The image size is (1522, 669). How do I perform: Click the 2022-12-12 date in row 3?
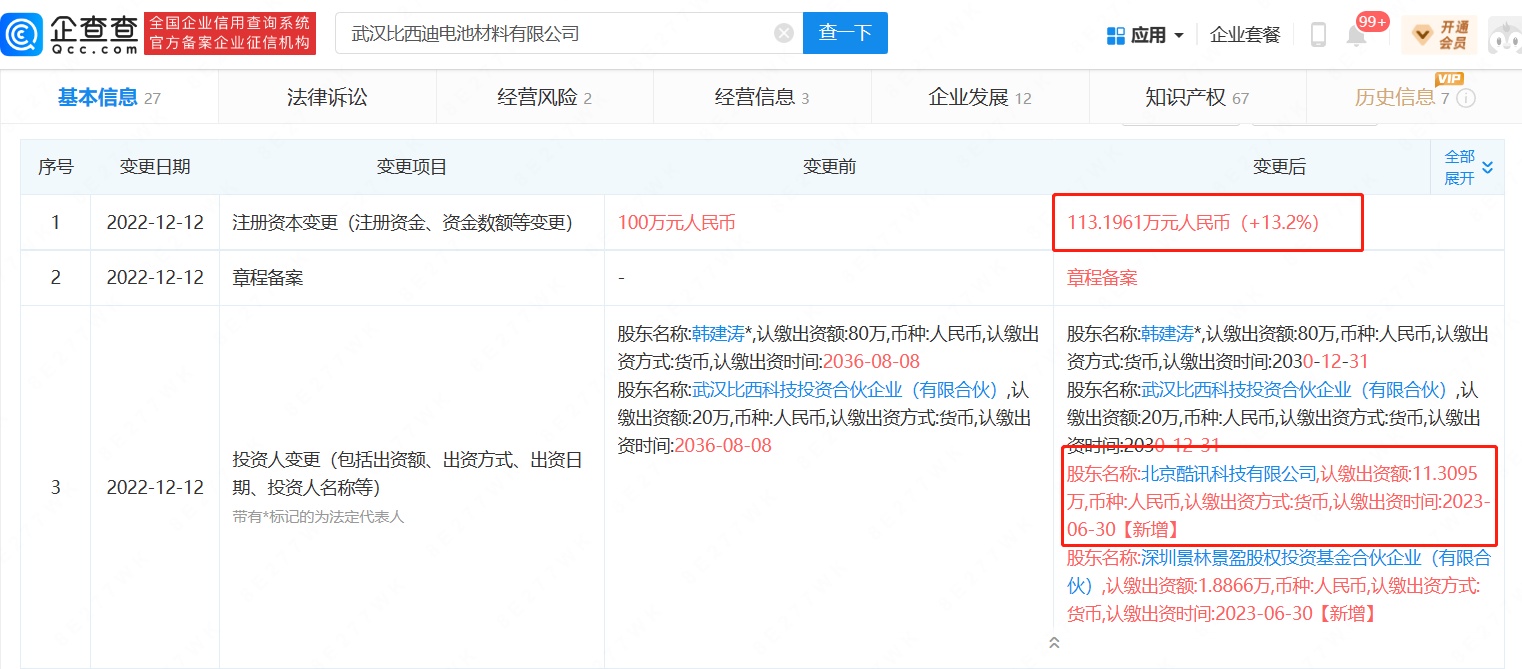pyautogui.click(x=155, y=487)
